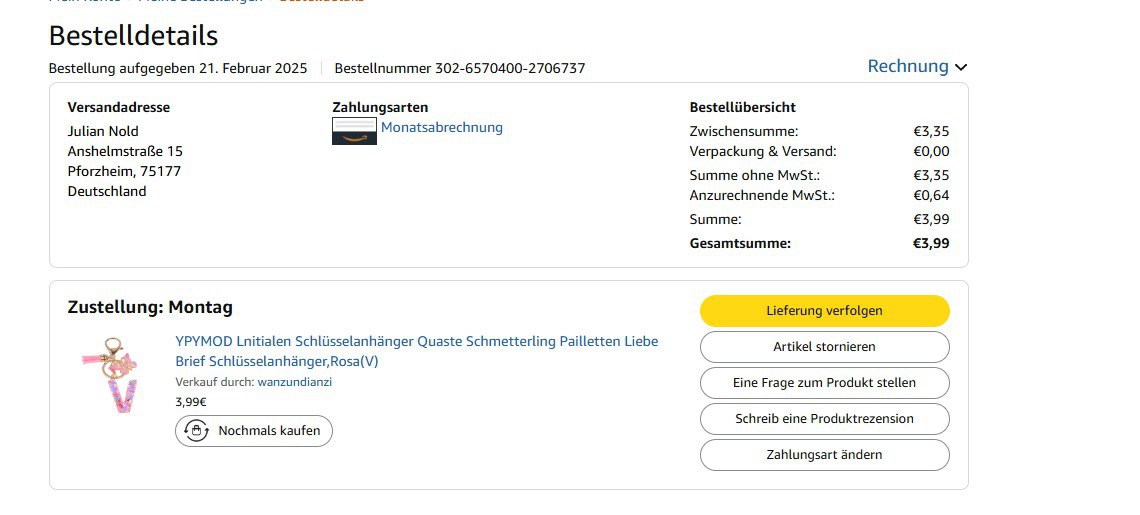Screen dimensions: 1140x515
Task: Click the basket icon in Nochmals kaufen
Action: pos(196,431)
